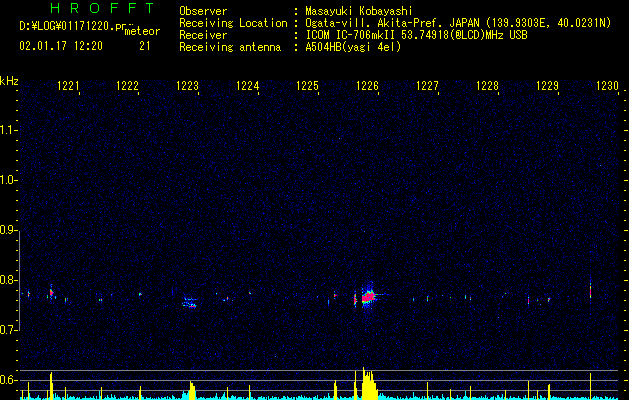Select the 1230 time marker
The image size is (629, 400).
tap(607, 86)
